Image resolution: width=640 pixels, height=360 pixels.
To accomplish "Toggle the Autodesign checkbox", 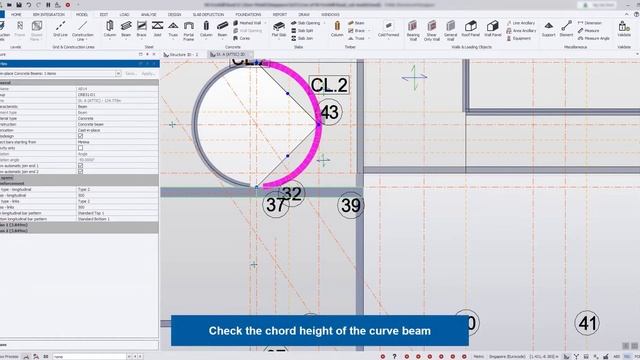I will point(80,136).
